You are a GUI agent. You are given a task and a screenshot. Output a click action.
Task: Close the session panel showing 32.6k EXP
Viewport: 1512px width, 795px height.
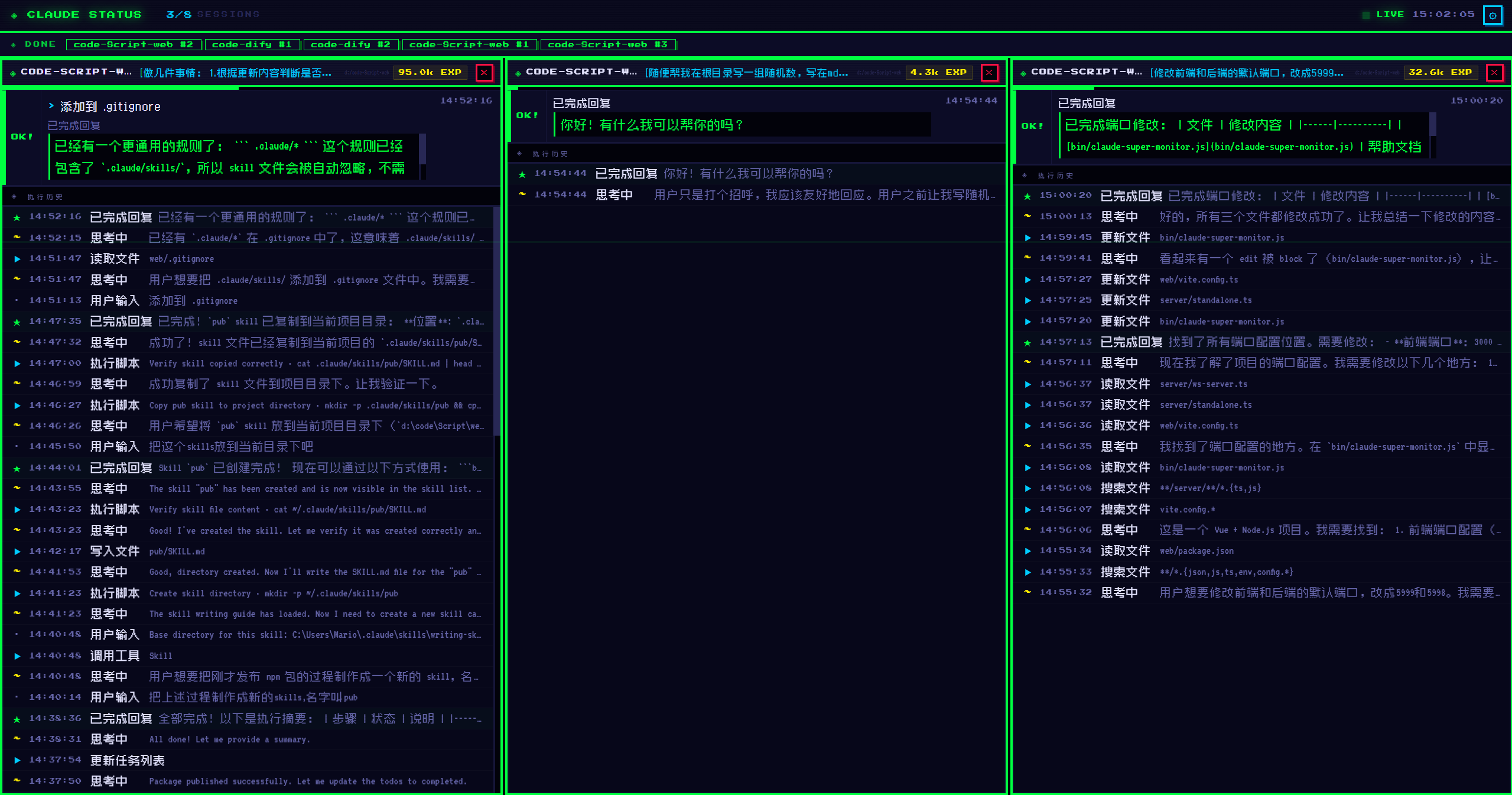(x=1494, y=72)
